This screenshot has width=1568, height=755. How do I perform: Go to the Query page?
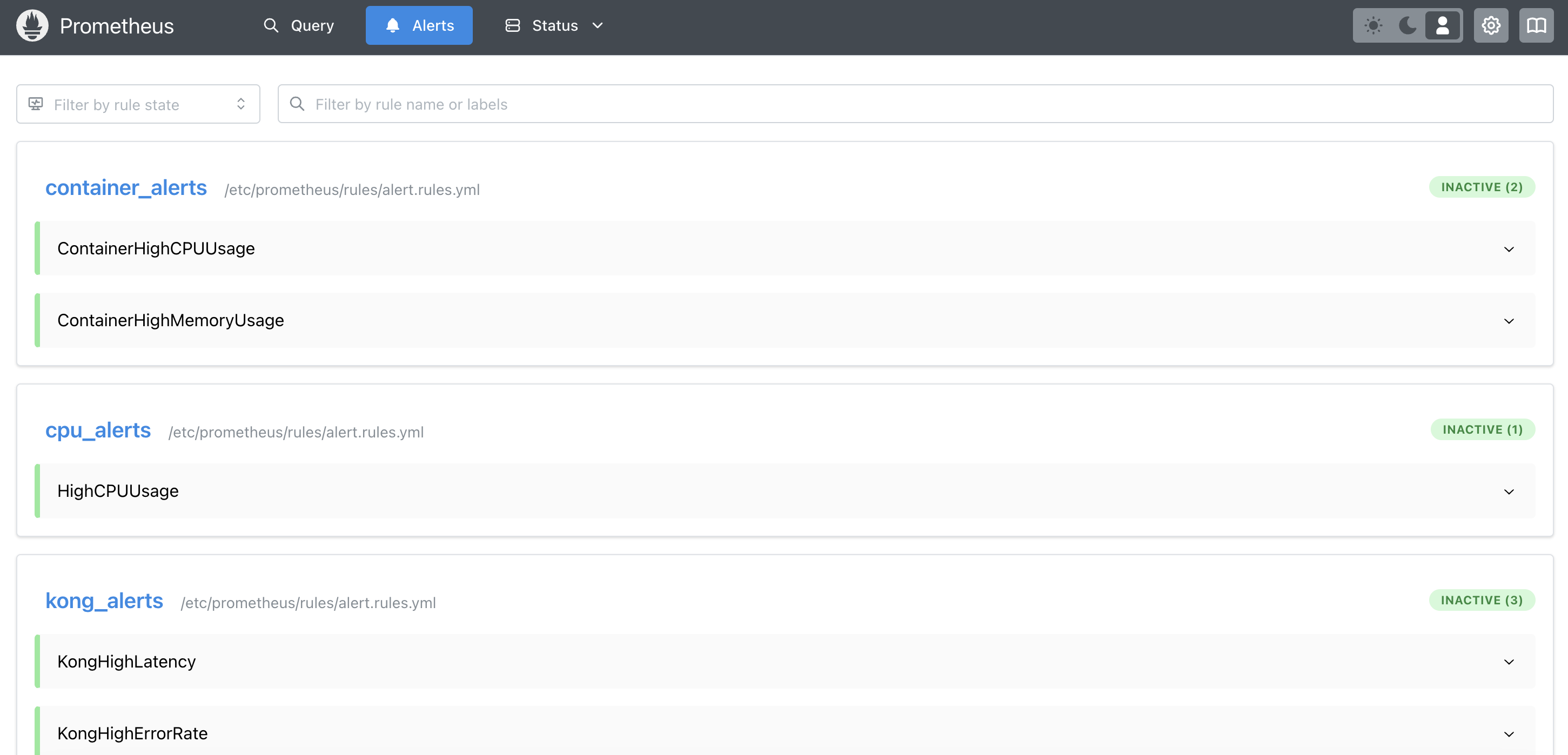298,25
